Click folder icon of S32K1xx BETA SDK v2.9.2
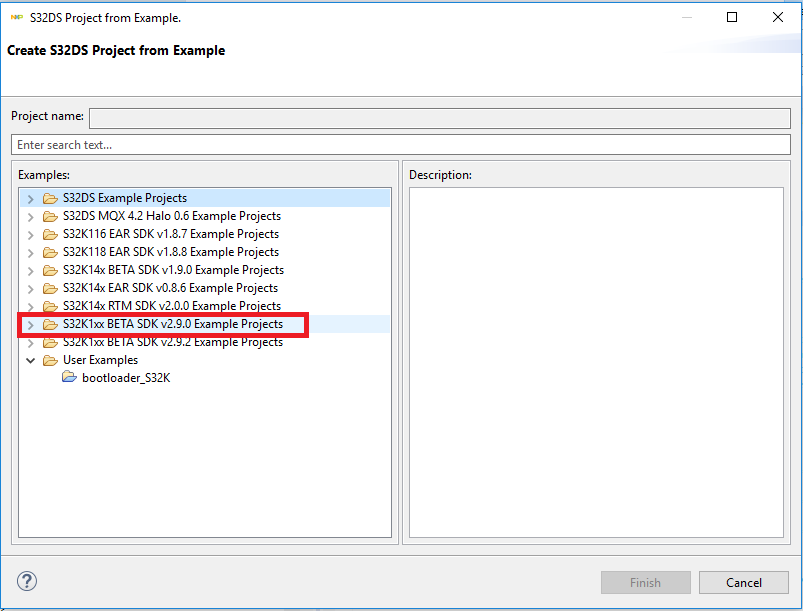Screen dimensions: 803x611 tap(50, 342)
